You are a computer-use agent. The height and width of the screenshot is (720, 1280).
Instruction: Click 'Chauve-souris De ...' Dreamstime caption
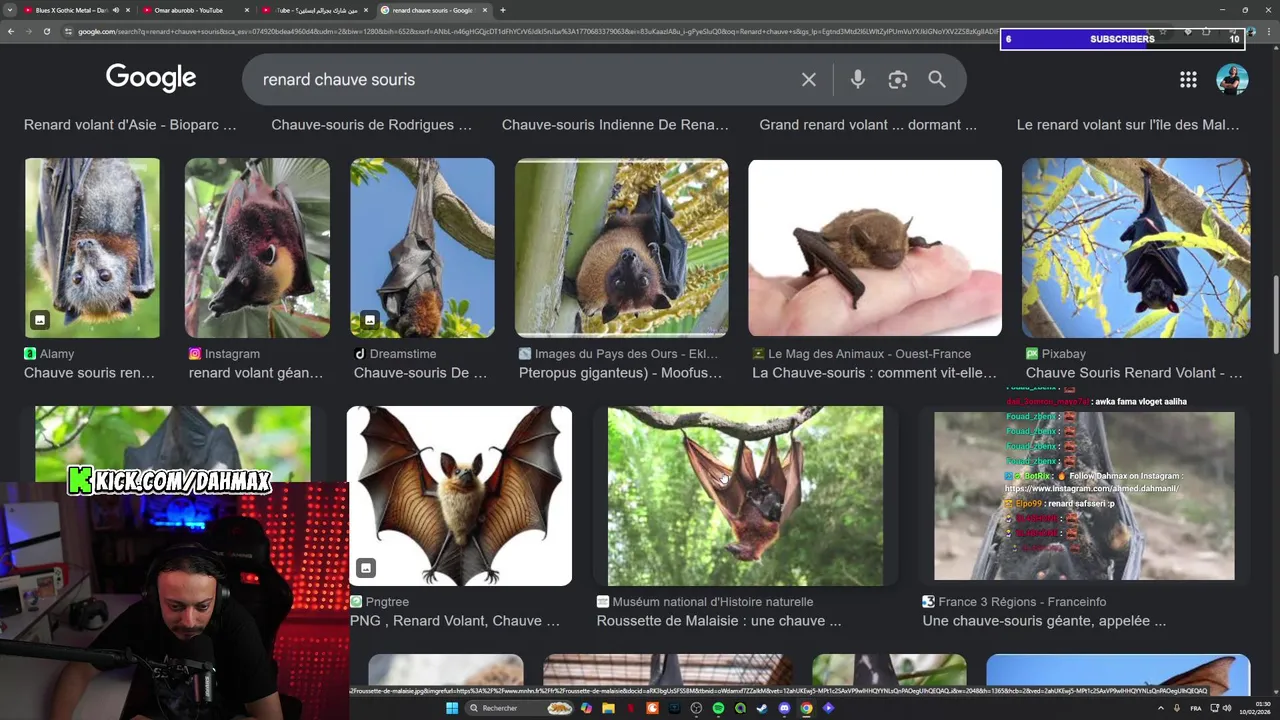point(420,373)
